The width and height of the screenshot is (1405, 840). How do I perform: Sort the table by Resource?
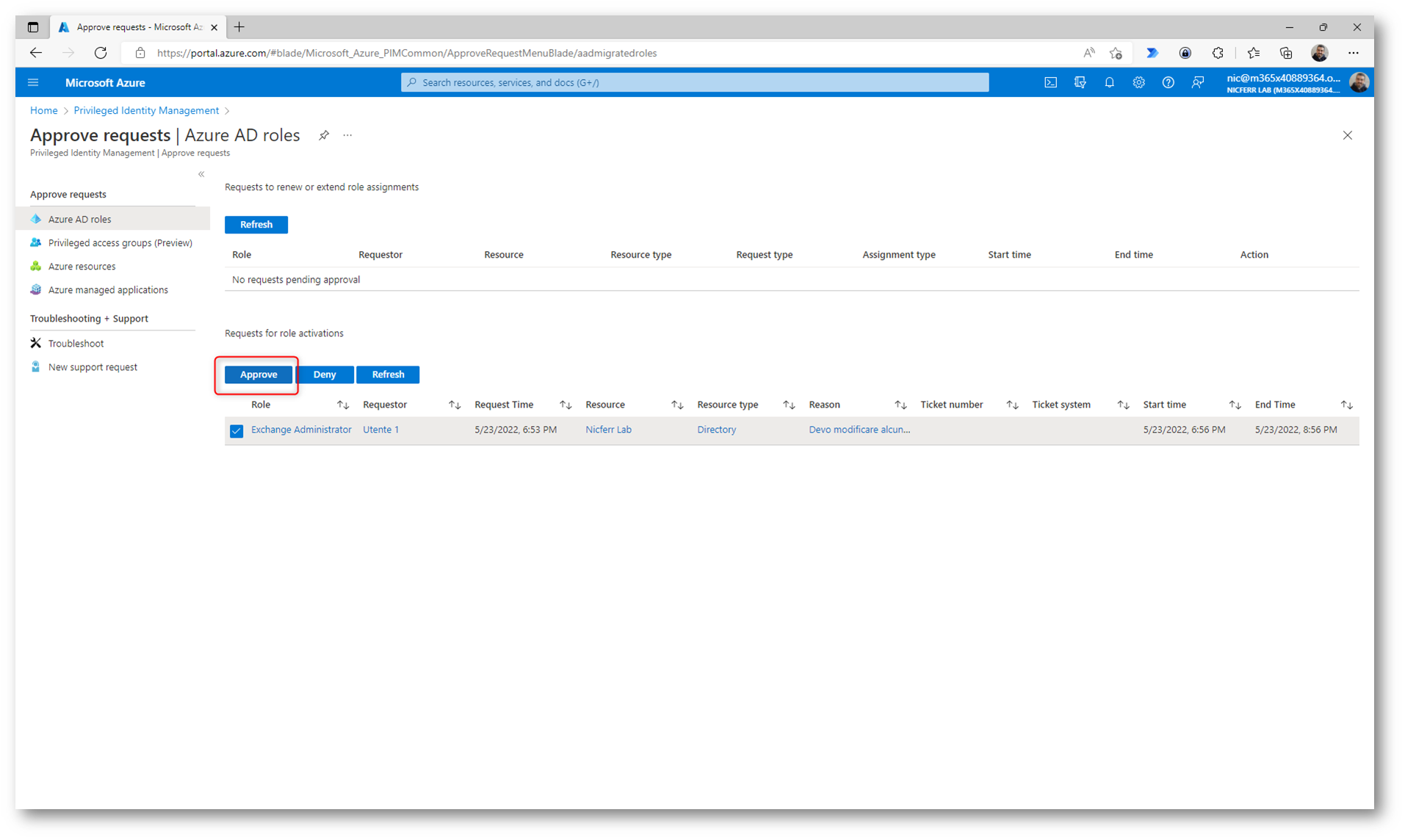(677, 405)
